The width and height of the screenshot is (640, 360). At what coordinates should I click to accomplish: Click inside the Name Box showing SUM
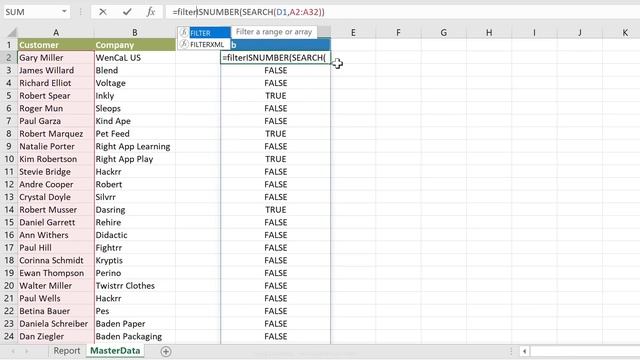32,12
